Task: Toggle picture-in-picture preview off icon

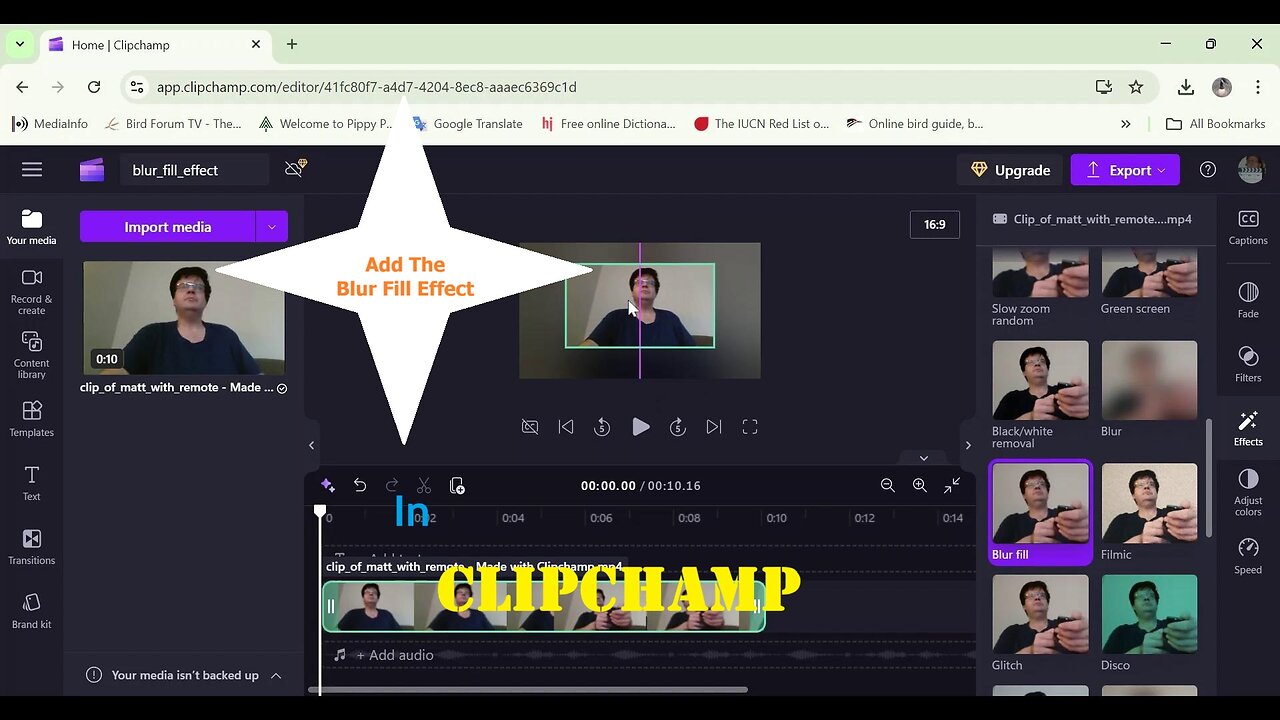Action: (x=530, y=427)
